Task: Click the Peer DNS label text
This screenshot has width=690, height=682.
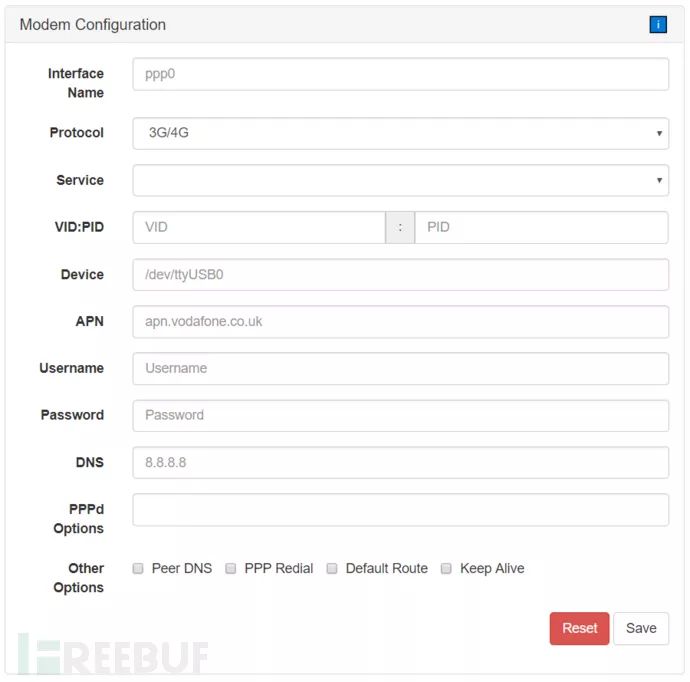Action: [182, 569]
